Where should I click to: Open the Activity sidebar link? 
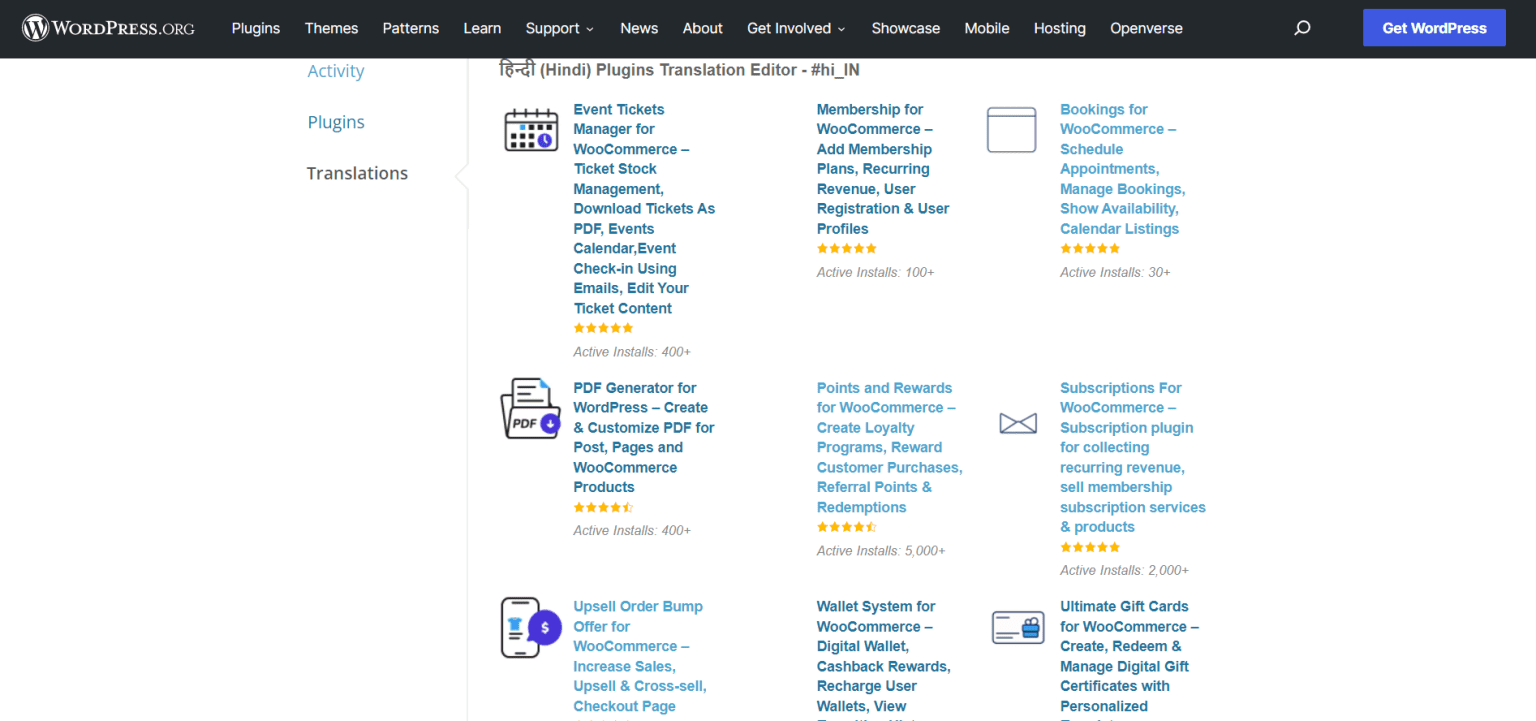click(x=335, y=70)
